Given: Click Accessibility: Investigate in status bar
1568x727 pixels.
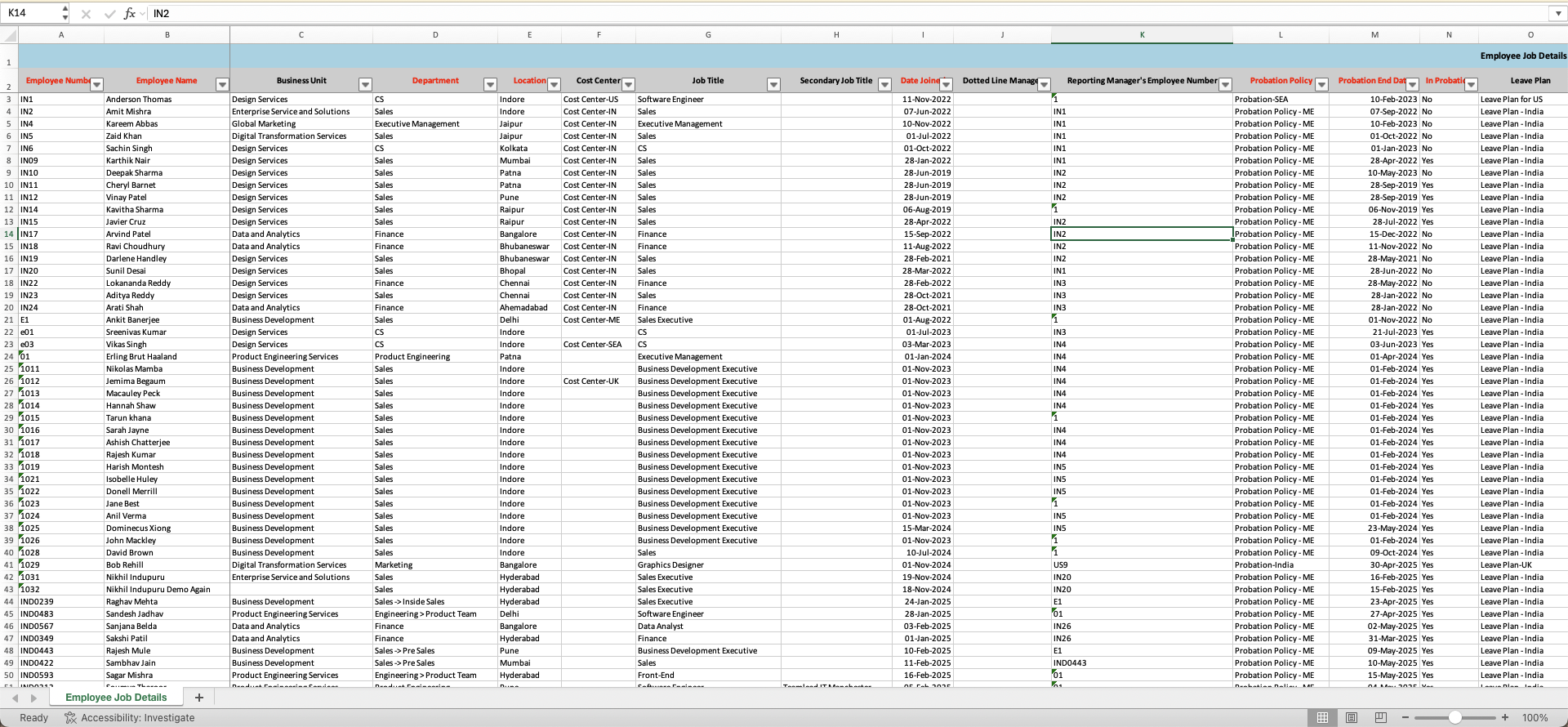Looking at the screenshot, I should pyautogui.click(x=130, y=718).
